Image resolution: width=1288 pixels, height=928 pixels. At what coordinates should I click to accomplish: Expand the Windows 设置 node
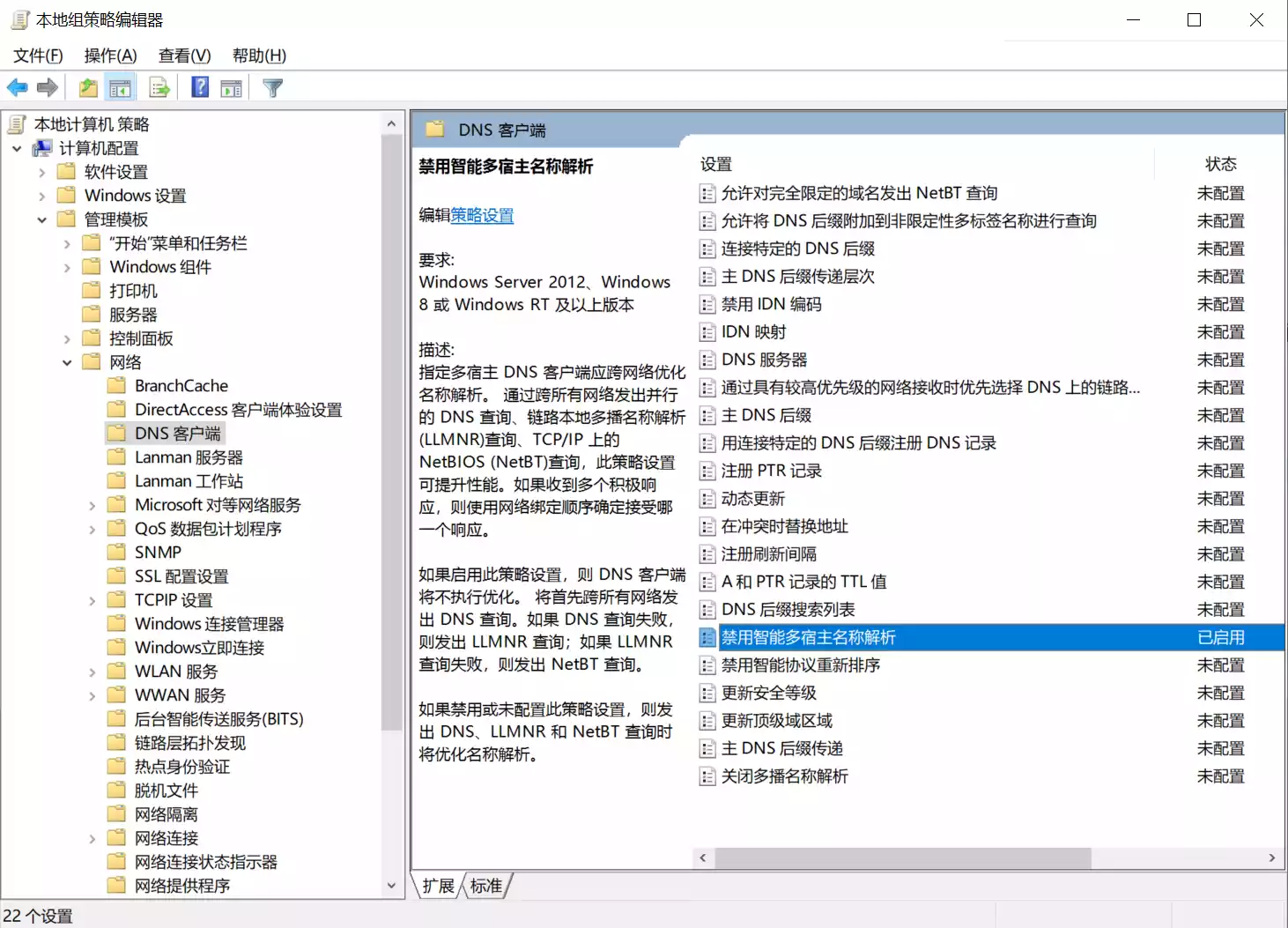(x=41, y=196)
